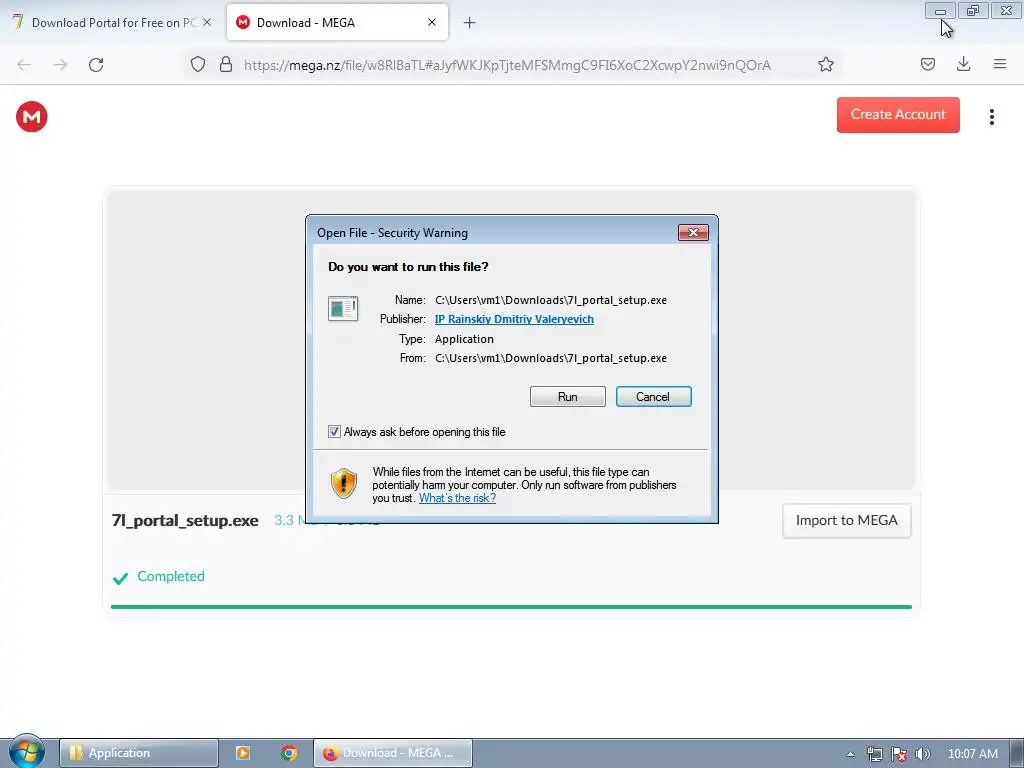
Task: Click the volume speaker tray icon
Action: click(x=922, y=754)
